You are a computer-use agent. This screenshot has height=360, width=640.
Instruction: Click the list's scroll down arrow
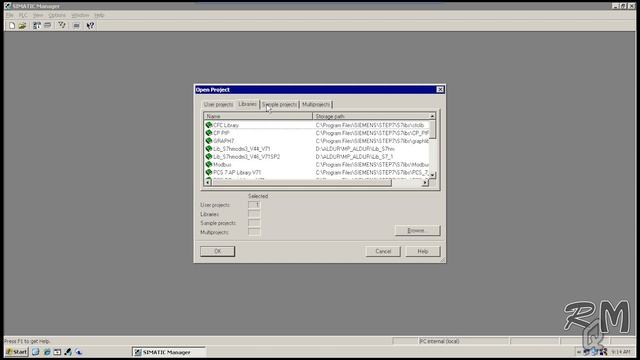pos(432,175)
